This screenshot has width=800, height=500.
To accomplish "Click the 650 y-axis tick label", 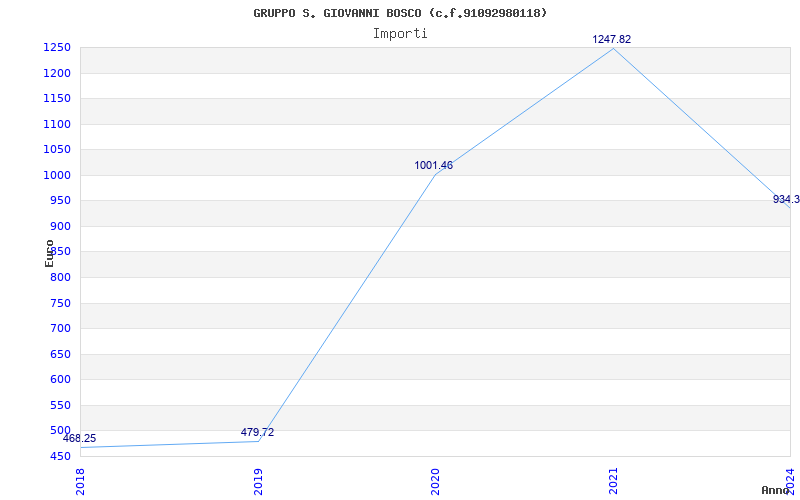I will pyautogui.click(x=60, y=354).
